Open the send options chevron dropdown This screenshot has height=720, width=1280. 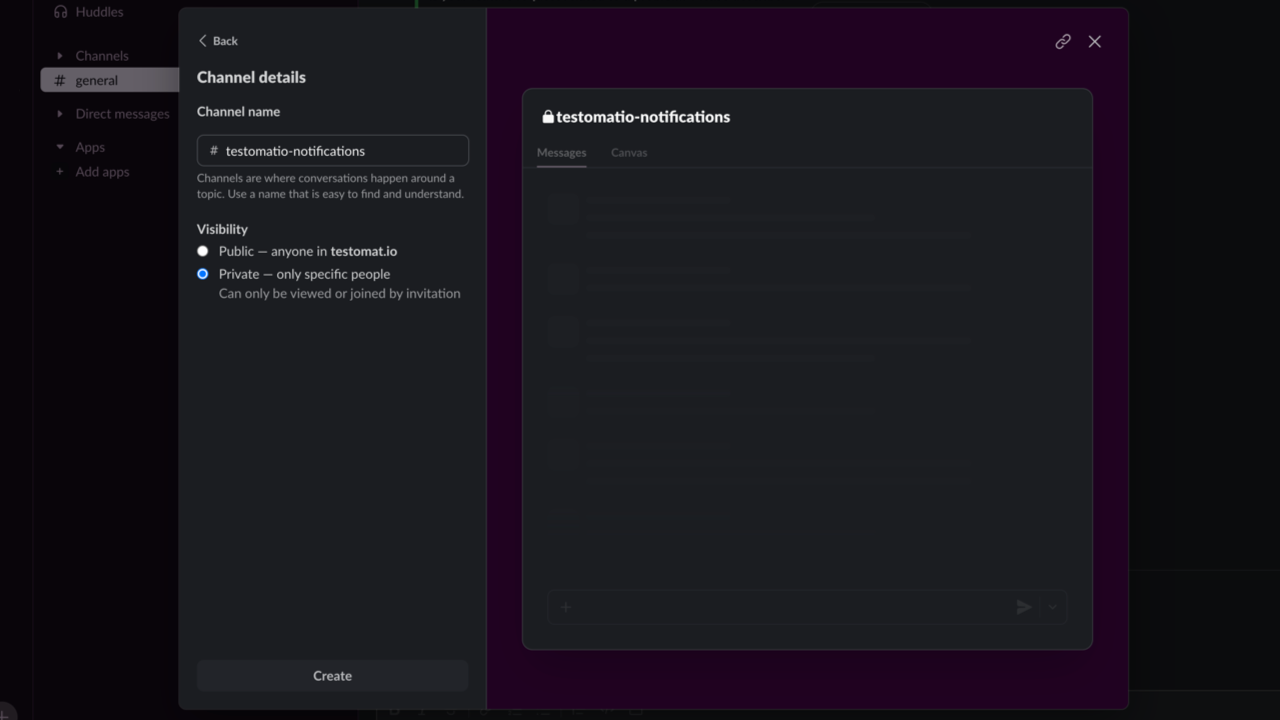point(1050,607)
